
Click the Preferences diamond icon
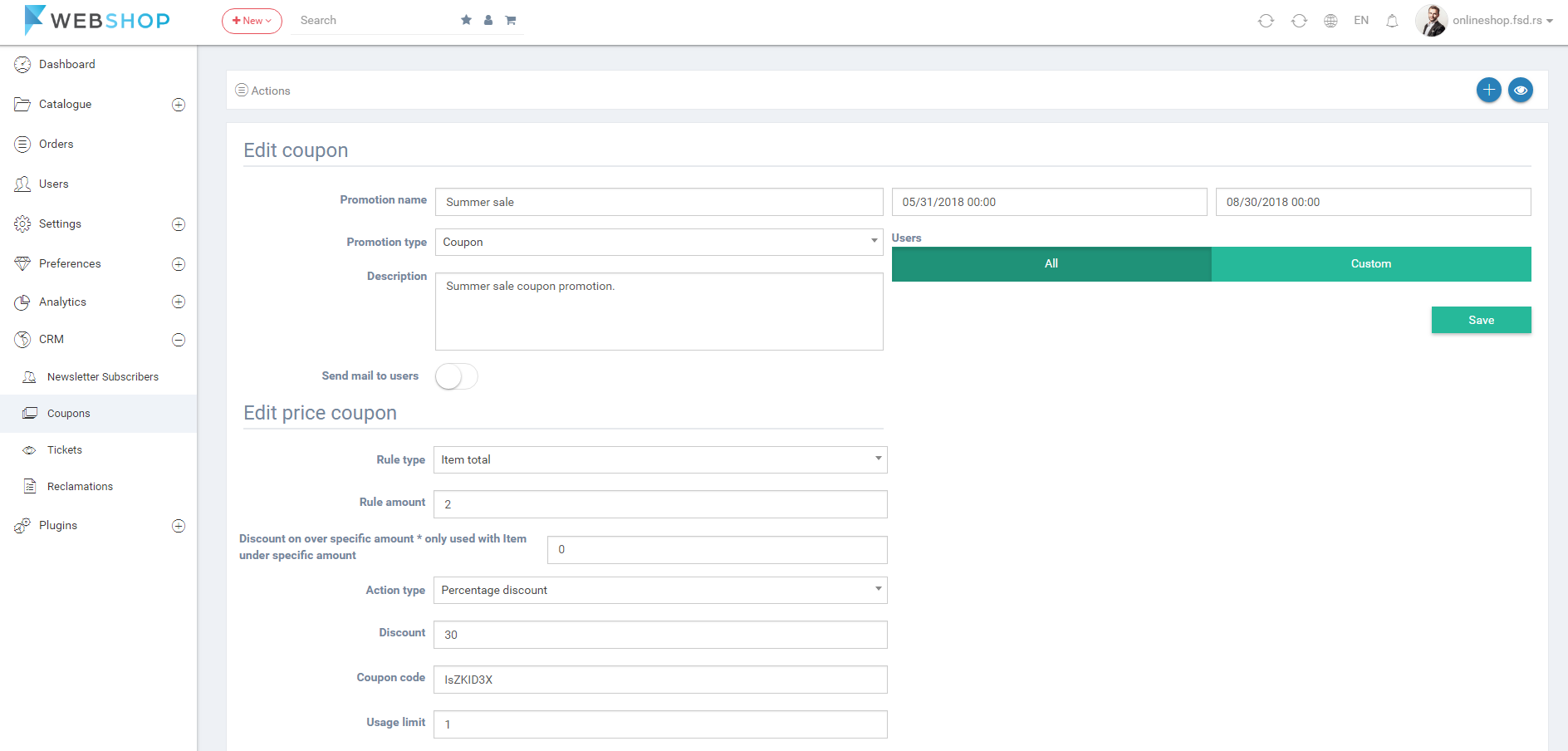22,263
